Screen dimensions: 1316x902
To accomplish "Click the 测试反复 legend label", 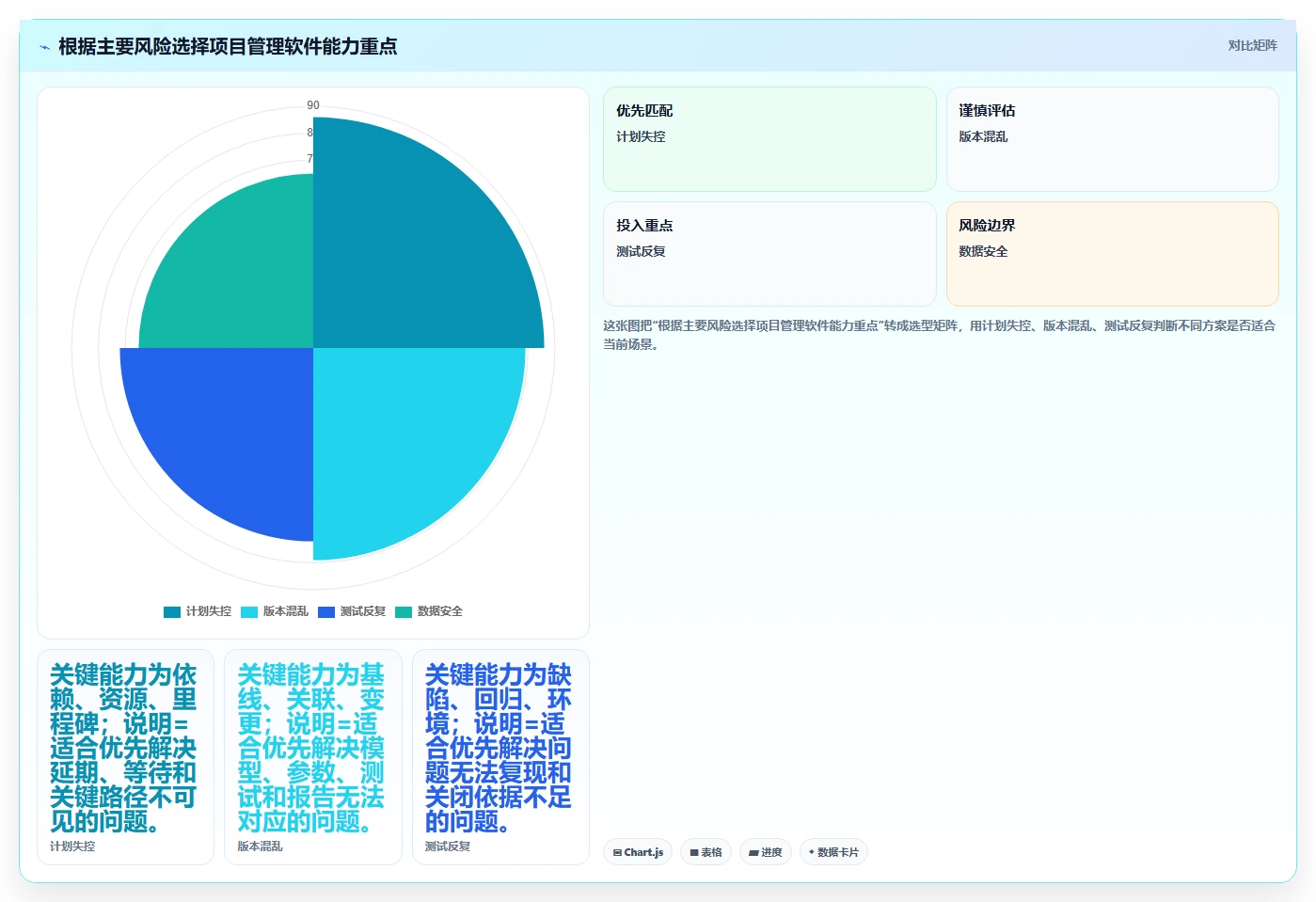I will point(362,611).
